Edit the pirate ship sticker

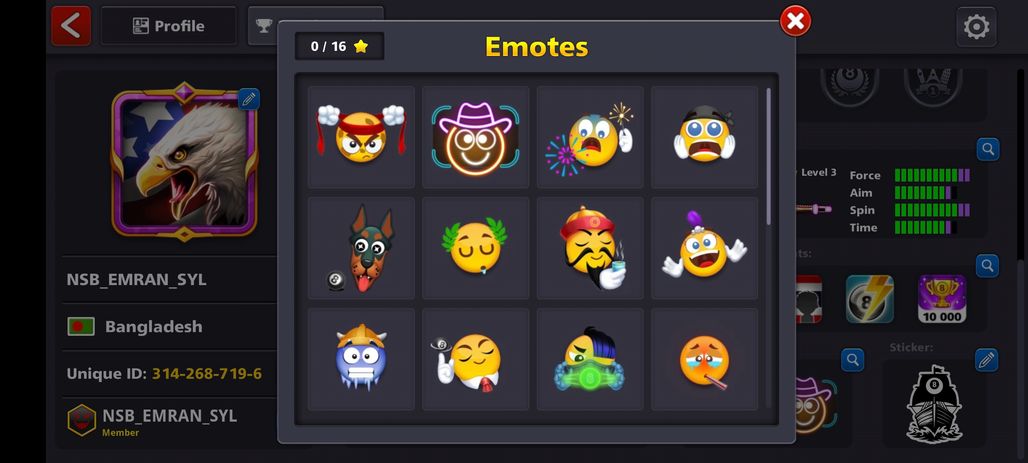click(x=986, y=360)
